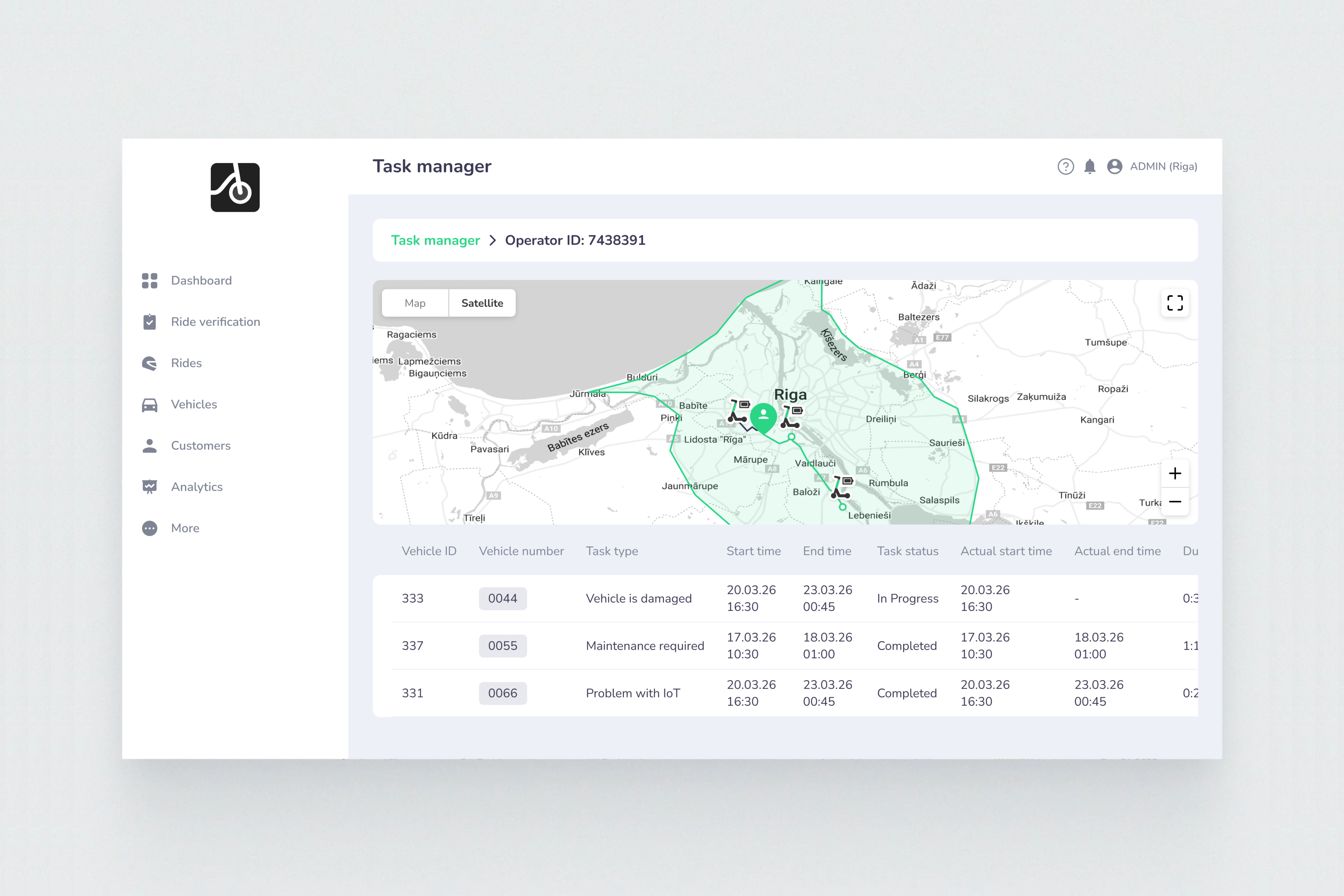1344x896 pixels.
Task: Switch map to Satellite view
Action: coord(482,303)
